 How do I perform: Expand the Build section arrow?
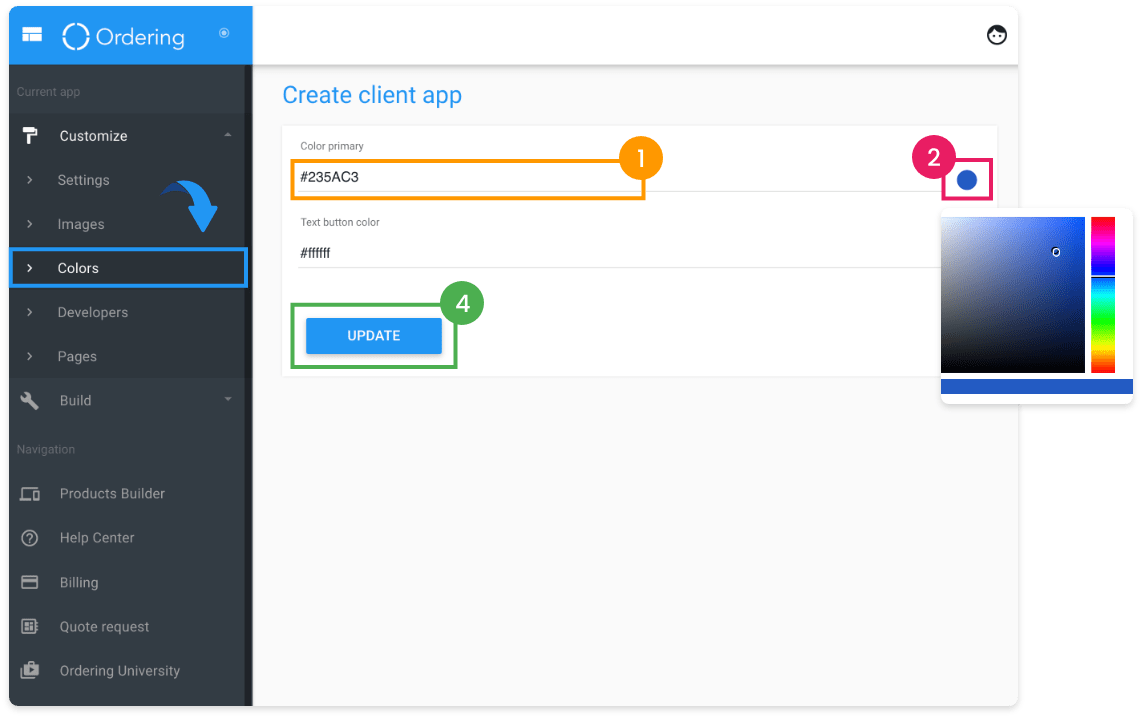point(228,399)
